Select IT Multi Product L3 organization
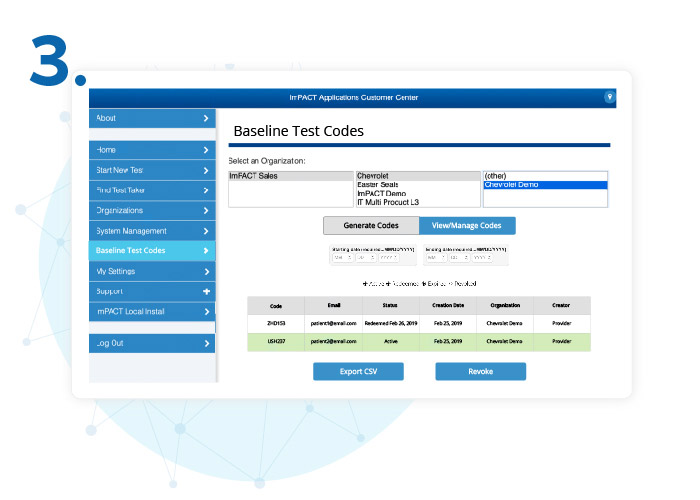The height and width of the screenshot is (500, 700). point(418,202)
